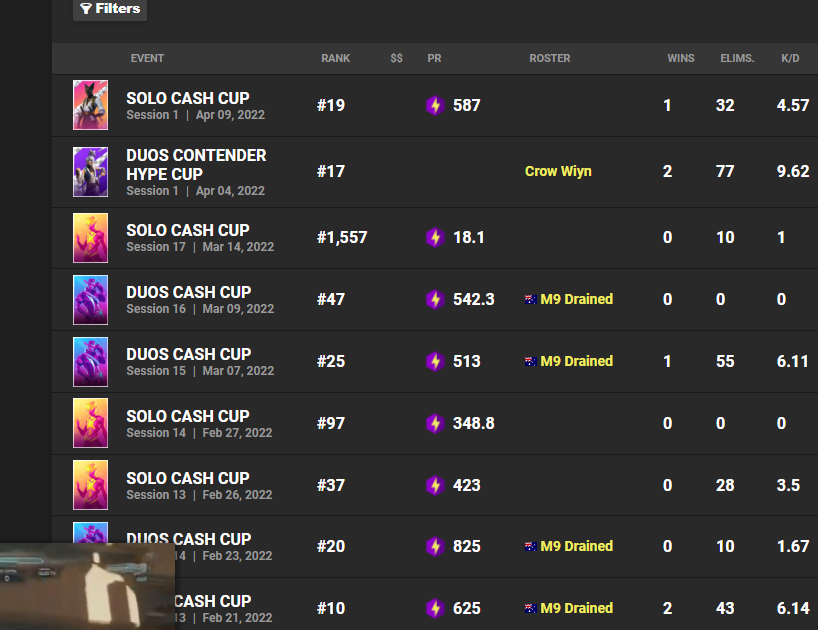Click the lightning bolt icon next to 18.1 PR
Image resolution: width=818 pixels, height=630 pixels.
pyautogui.click(x=434, y=237)
